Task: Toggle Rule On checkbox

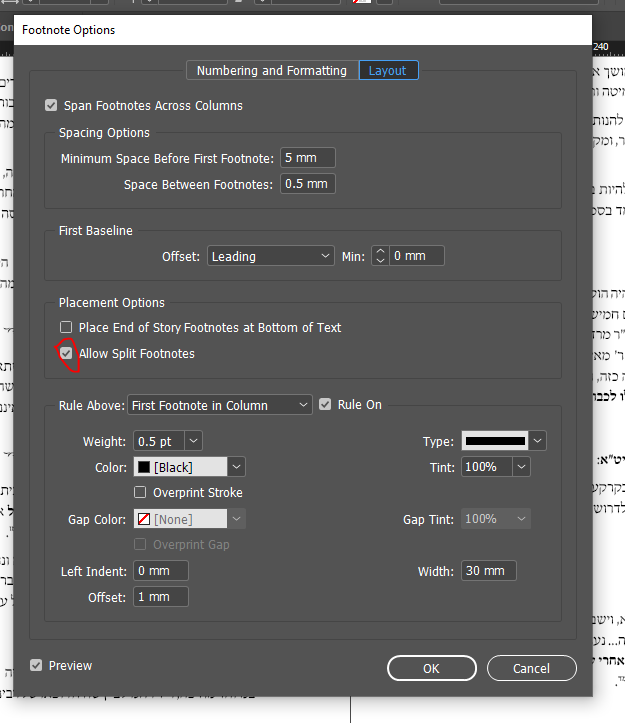Action: 325,405
